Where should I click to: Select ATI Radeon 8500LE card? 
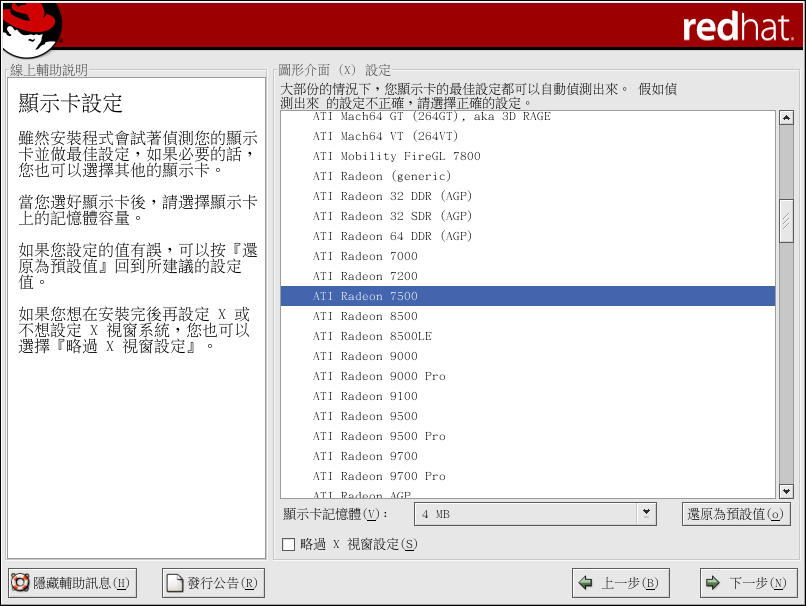tap(372, 336)
